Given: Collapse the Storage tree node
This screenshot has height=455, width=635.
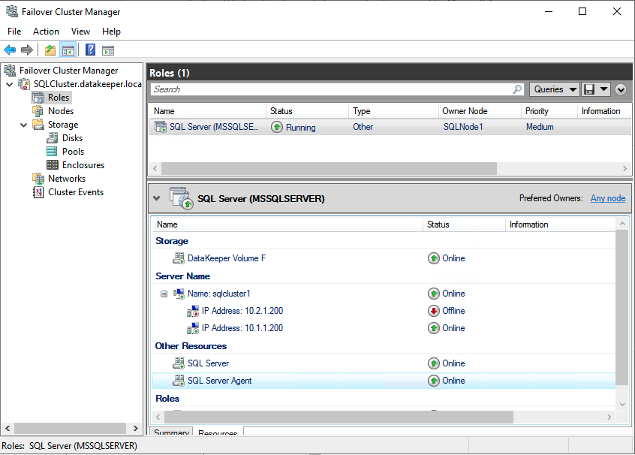Looking at the screenshot, I should tap(24, 125).
